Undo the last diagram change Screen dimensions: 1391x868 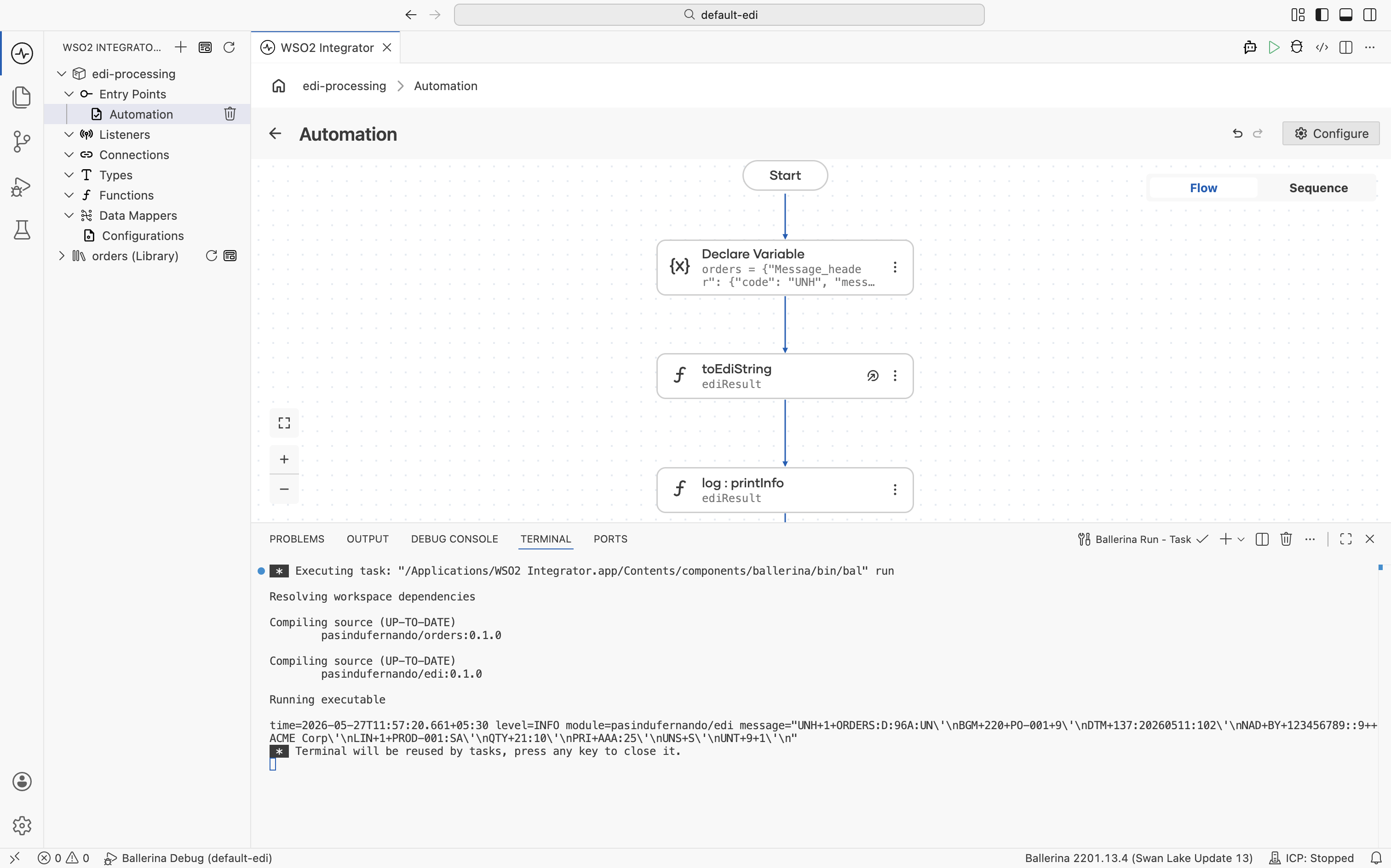point(1238,133)
